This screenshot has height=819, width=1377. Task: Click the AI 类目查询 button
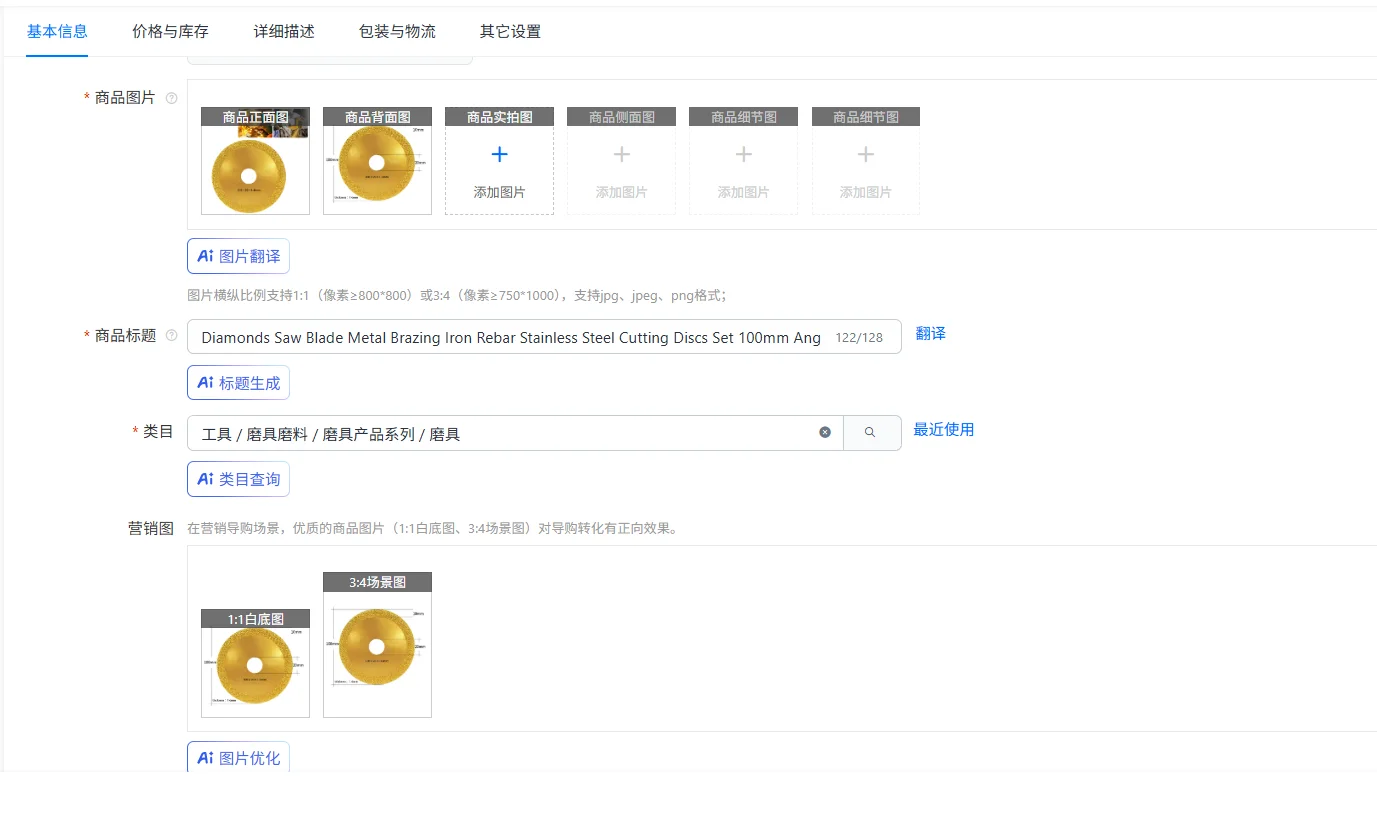[x=238, y=479]
